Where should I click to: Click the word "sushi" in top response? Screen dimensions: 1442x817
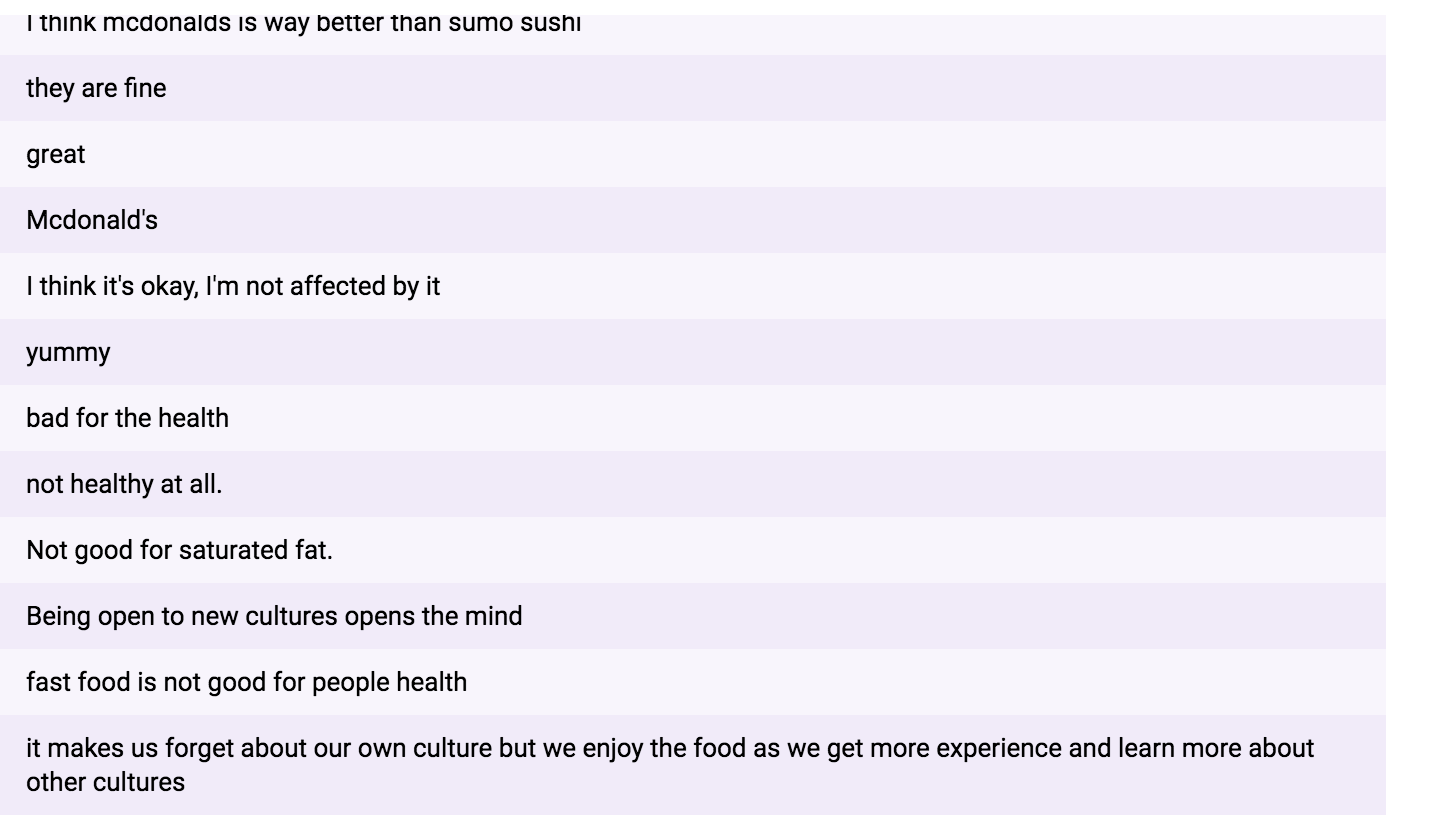tap(550, 24)
